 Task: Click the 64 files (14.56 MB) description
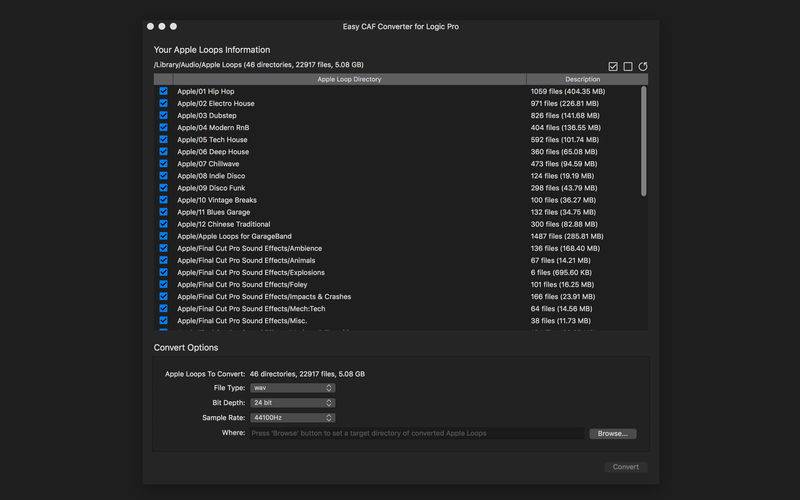click(561, 309)
